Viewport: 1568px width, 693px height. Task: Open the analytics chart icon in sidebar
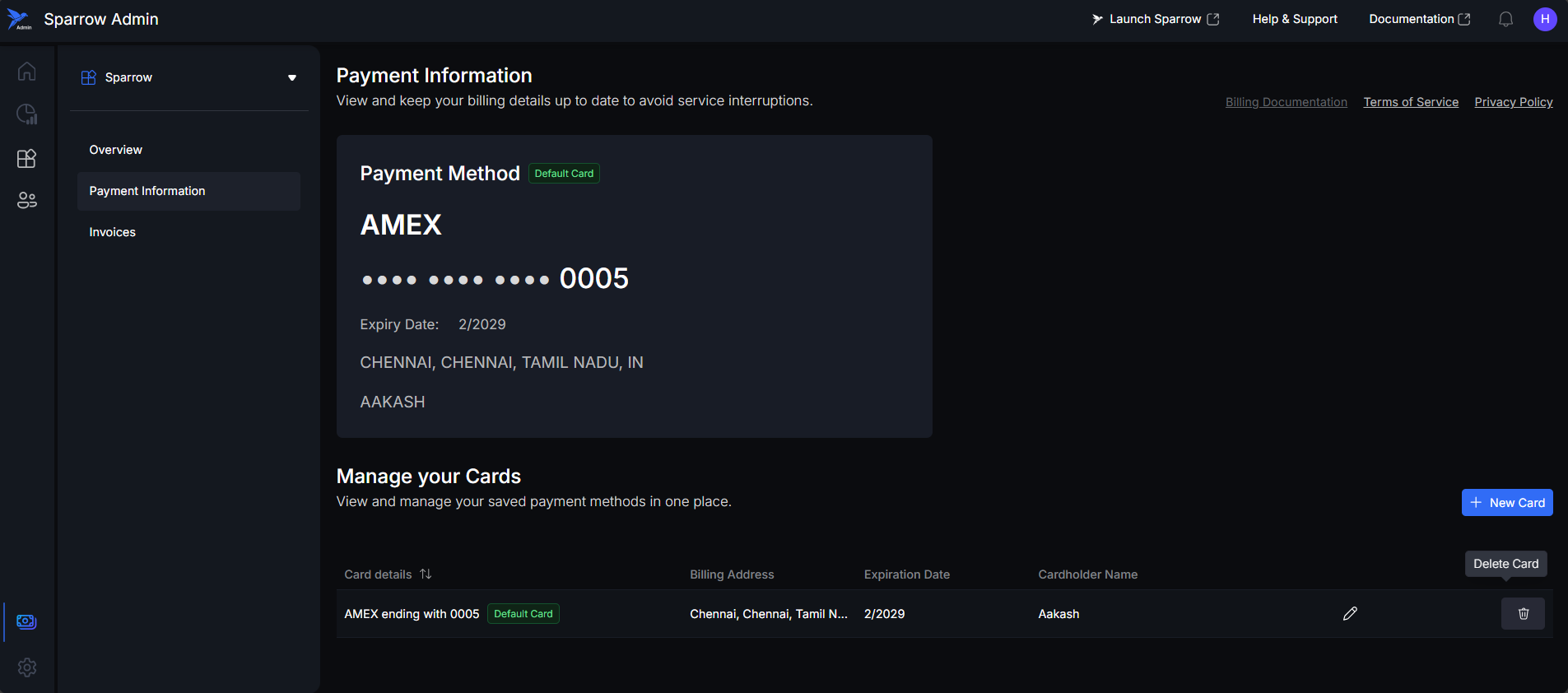(x=27, y=114)
